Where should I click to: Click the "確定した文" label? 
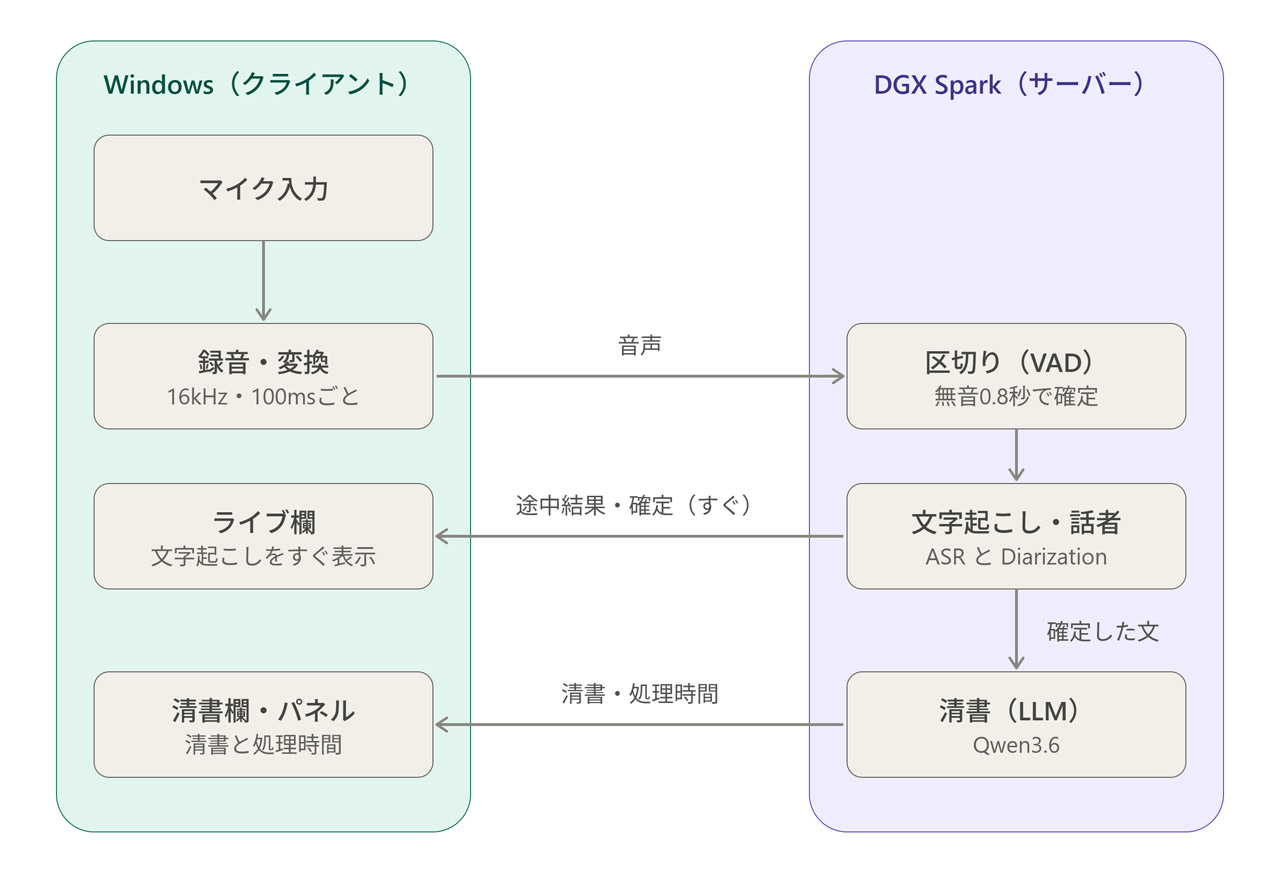tap(1103, 632)
